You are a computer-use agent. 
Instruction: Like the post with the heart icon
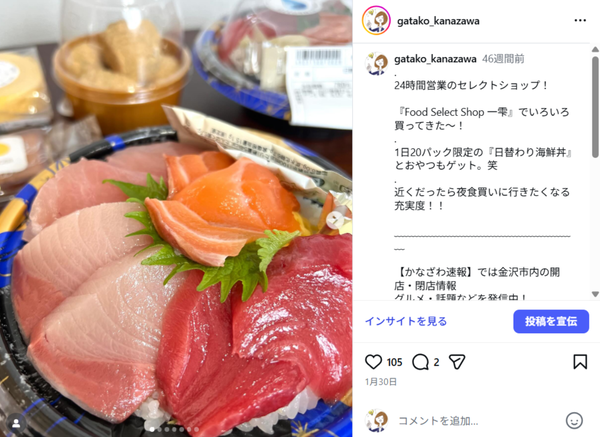point(373,362)
